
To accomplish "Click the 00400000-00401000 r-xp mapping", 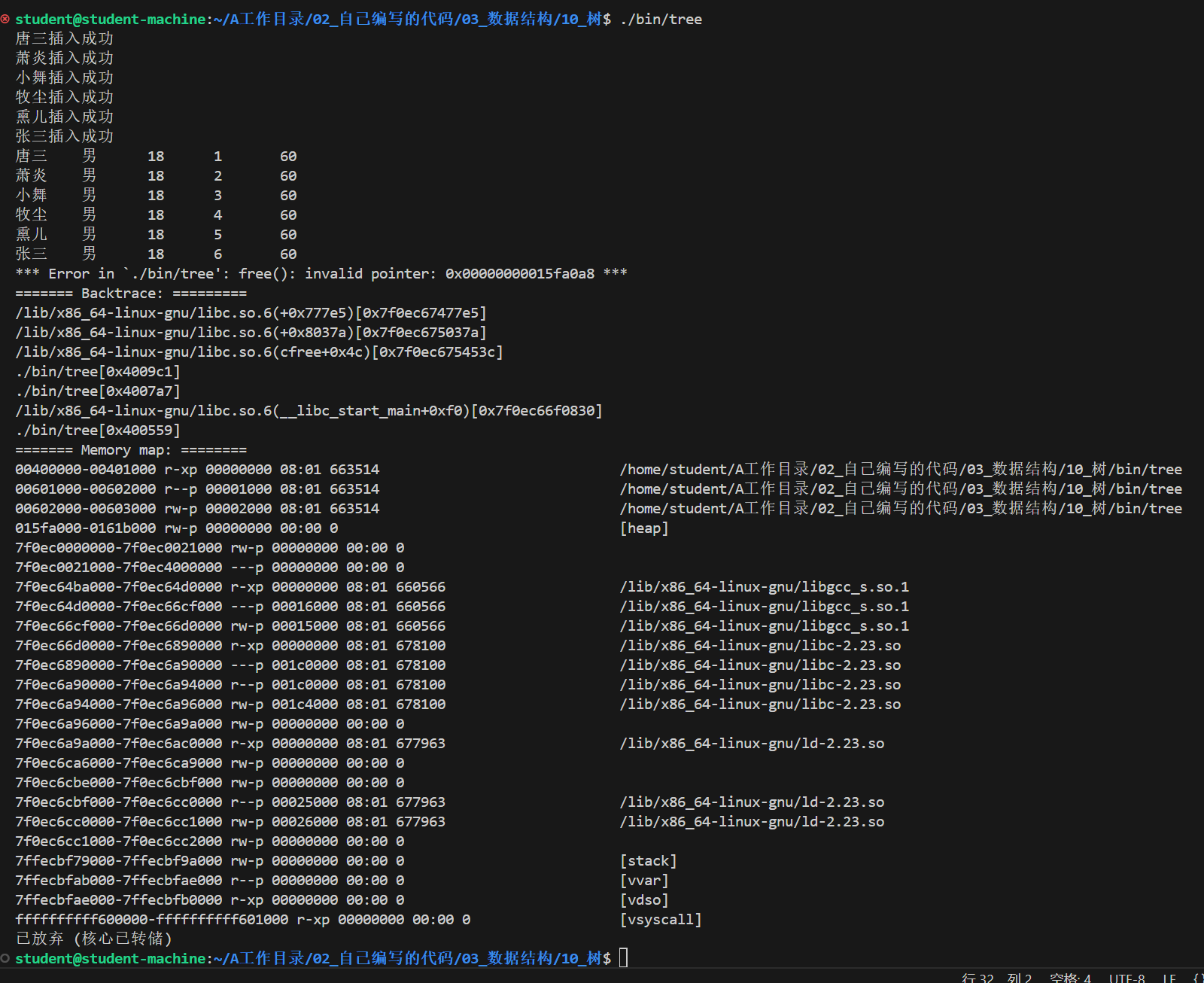I will [197, 469].
